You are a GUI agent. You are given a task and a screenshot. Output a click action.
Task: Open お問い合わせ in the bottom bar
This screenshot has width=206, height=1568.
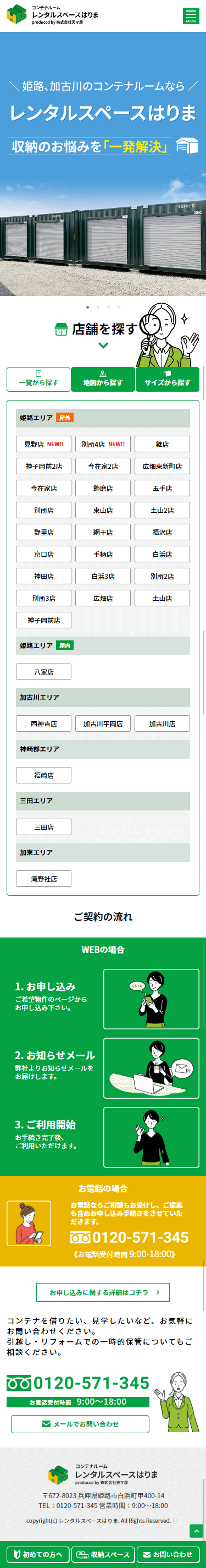pyautogui.click(x=168, y=1555)
